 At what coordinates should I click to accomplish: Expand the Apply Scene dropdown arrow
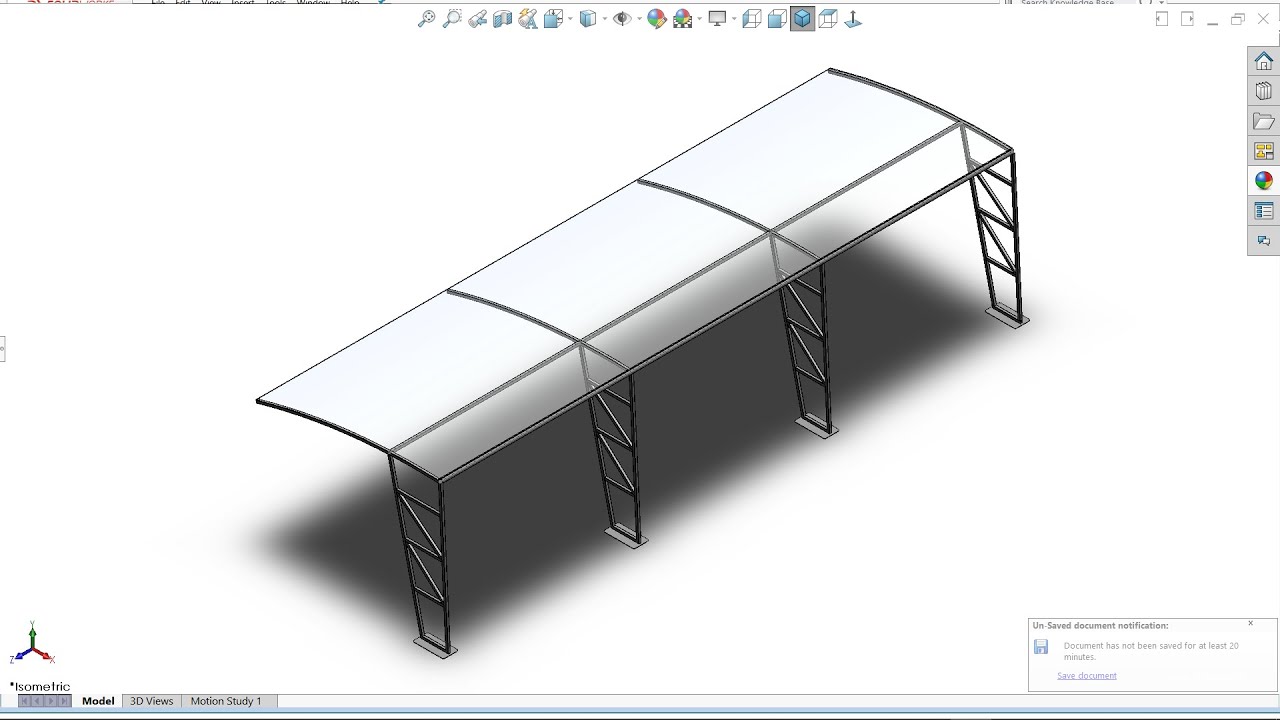[x=699, y=18]
